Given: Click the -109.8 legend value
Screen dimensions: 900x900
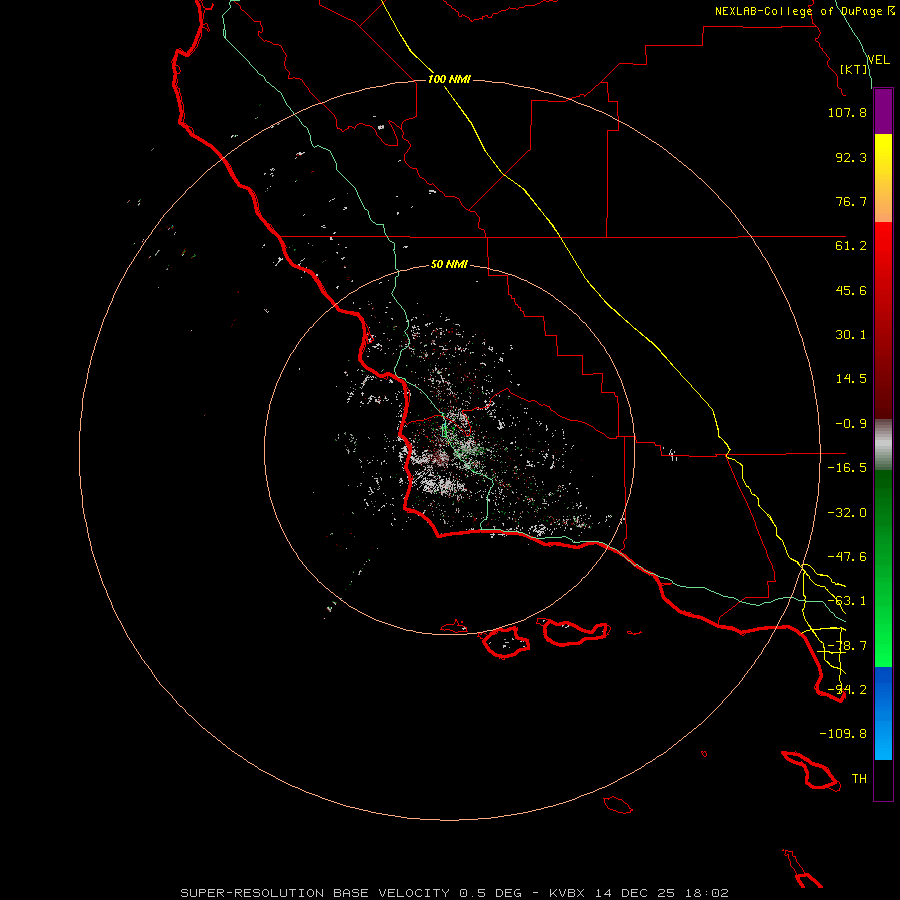Looking at the screenshot, I should coord(843,734).
